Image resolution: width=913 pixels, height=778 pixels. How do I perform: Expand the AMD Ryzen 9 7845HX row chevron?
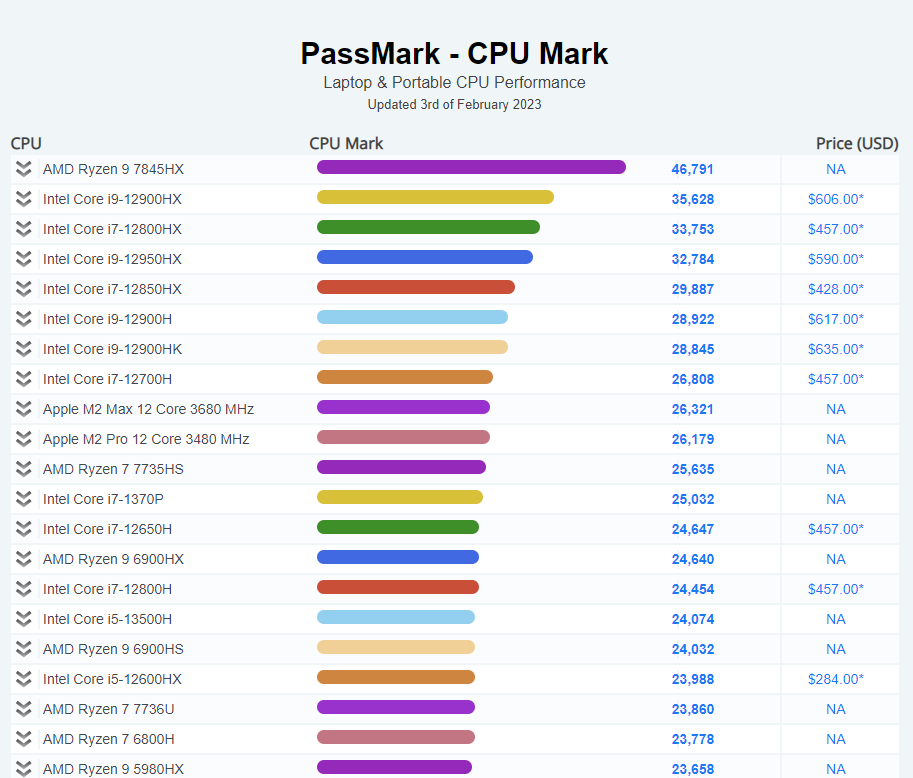tap(23, 169)
